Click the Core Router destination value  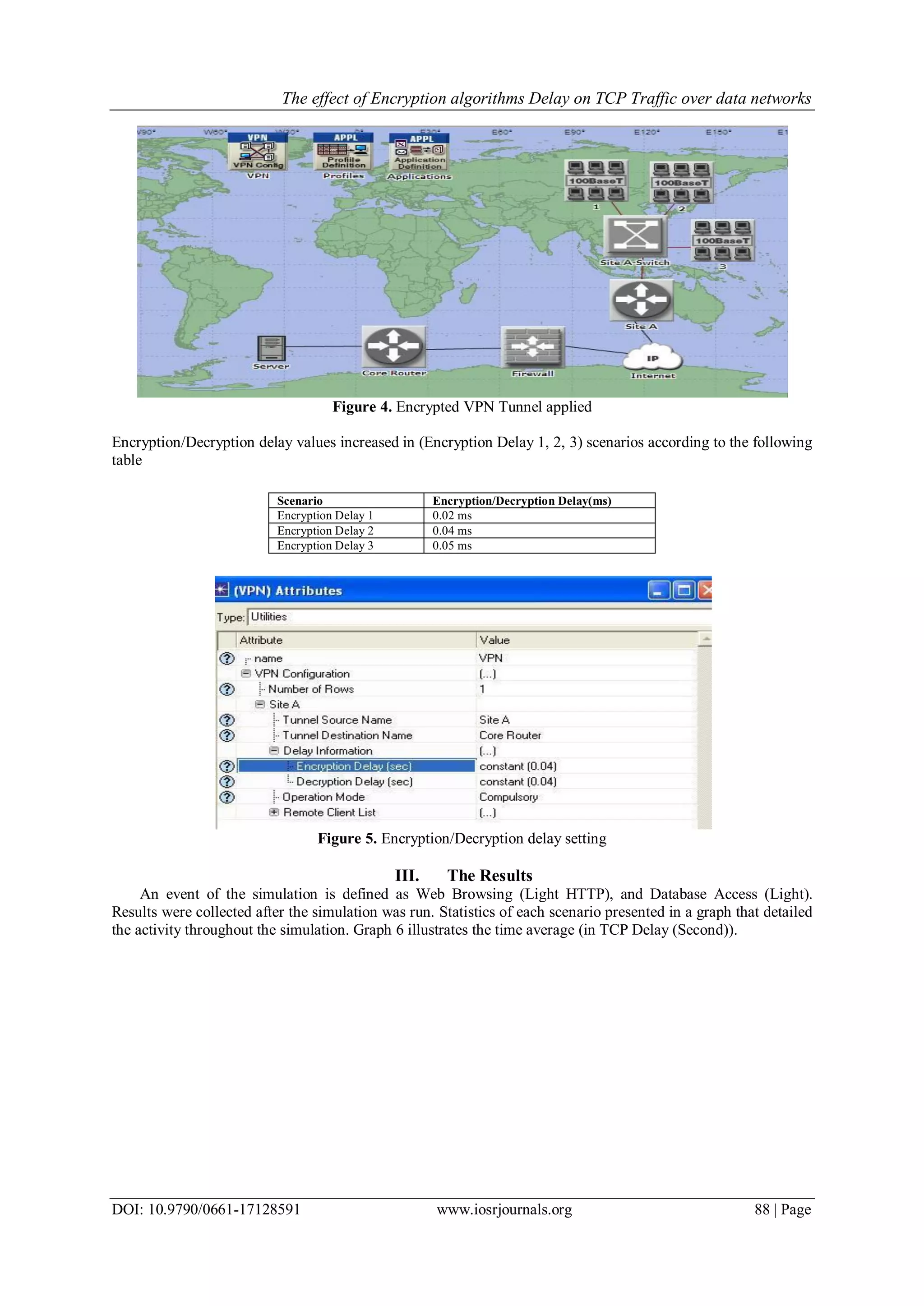pyautogui.click(x=510, y=735)
